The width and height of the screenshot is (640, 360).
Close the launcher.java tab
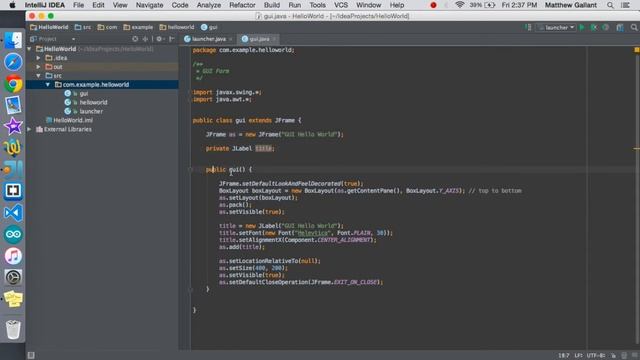click(x=231, y=39)
